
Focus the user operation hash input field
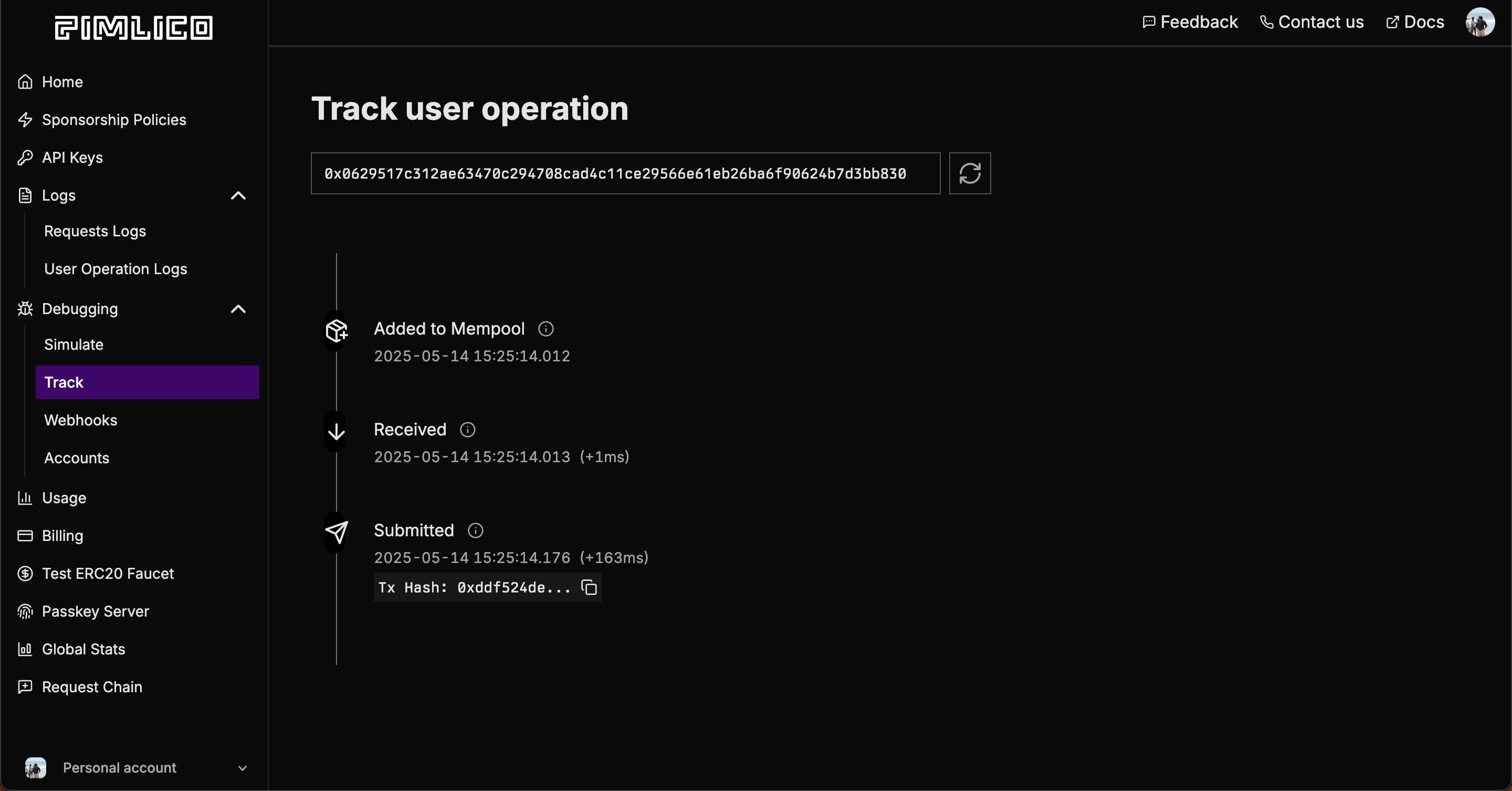coord(625,173)
